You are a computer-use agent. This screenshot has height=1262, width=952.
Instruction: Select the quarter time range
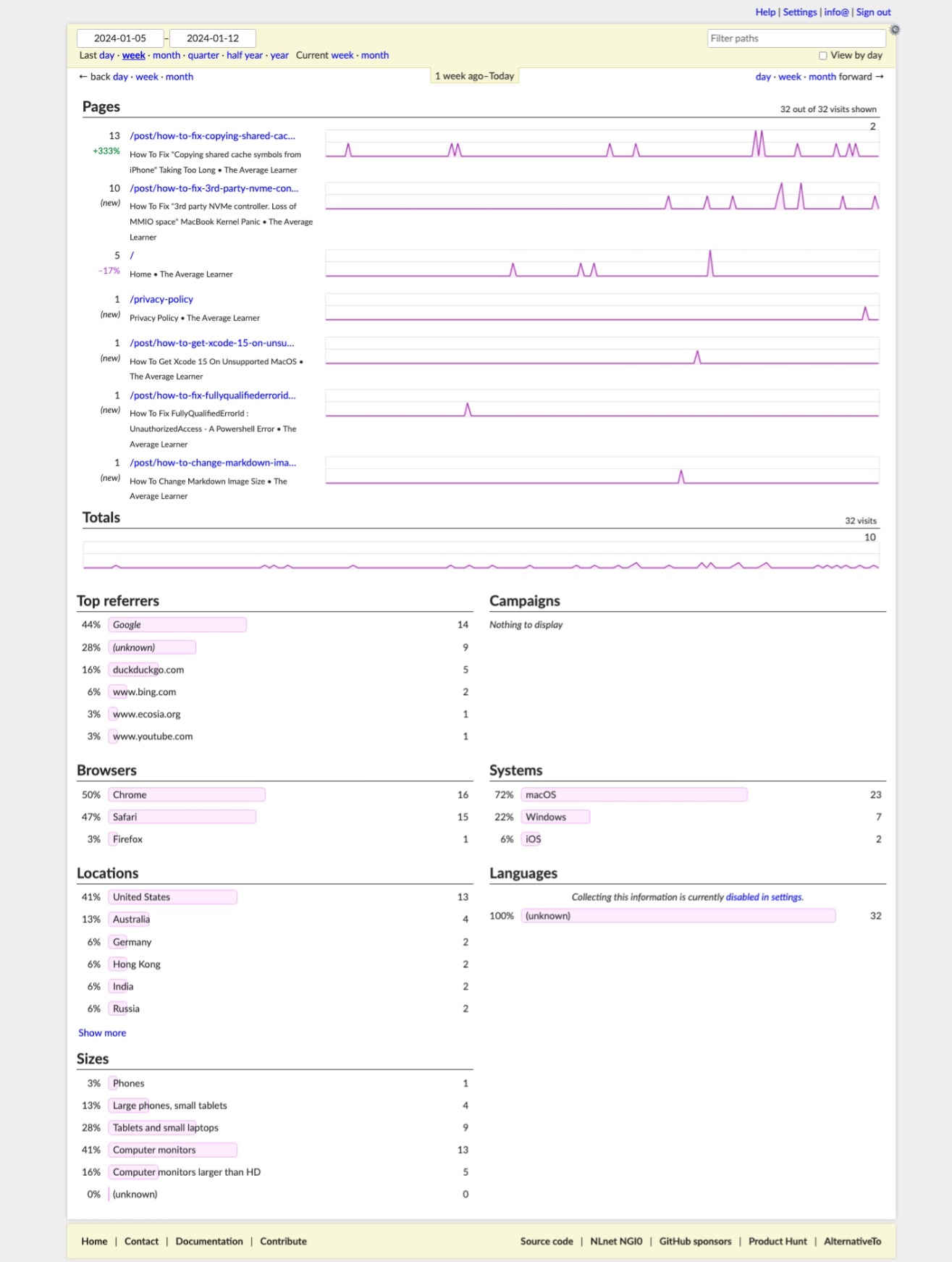(203, 56)
